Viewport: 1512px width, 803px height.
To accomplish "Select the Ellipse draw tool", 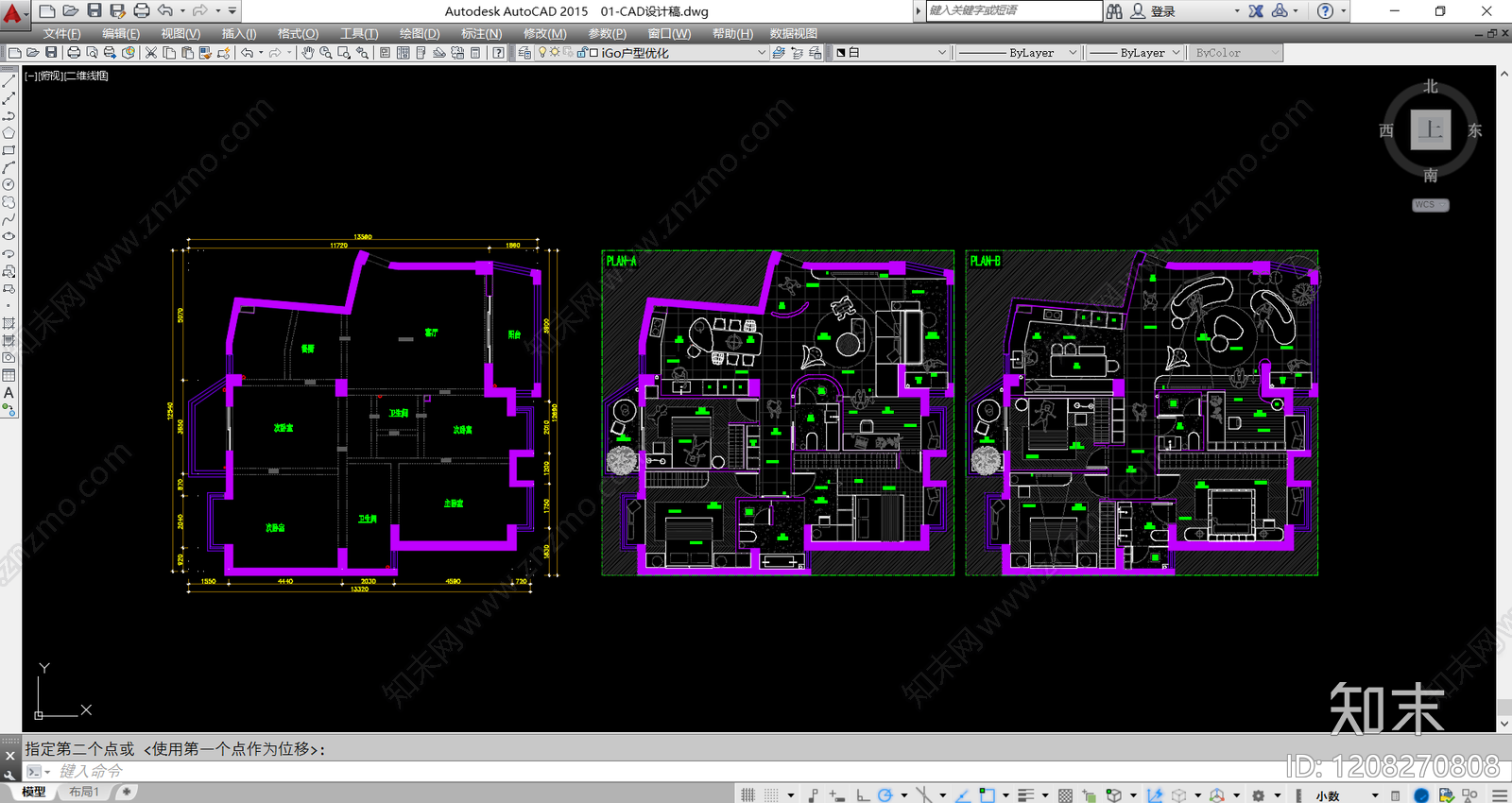I will pyautogui.click(x=9, y=236).
